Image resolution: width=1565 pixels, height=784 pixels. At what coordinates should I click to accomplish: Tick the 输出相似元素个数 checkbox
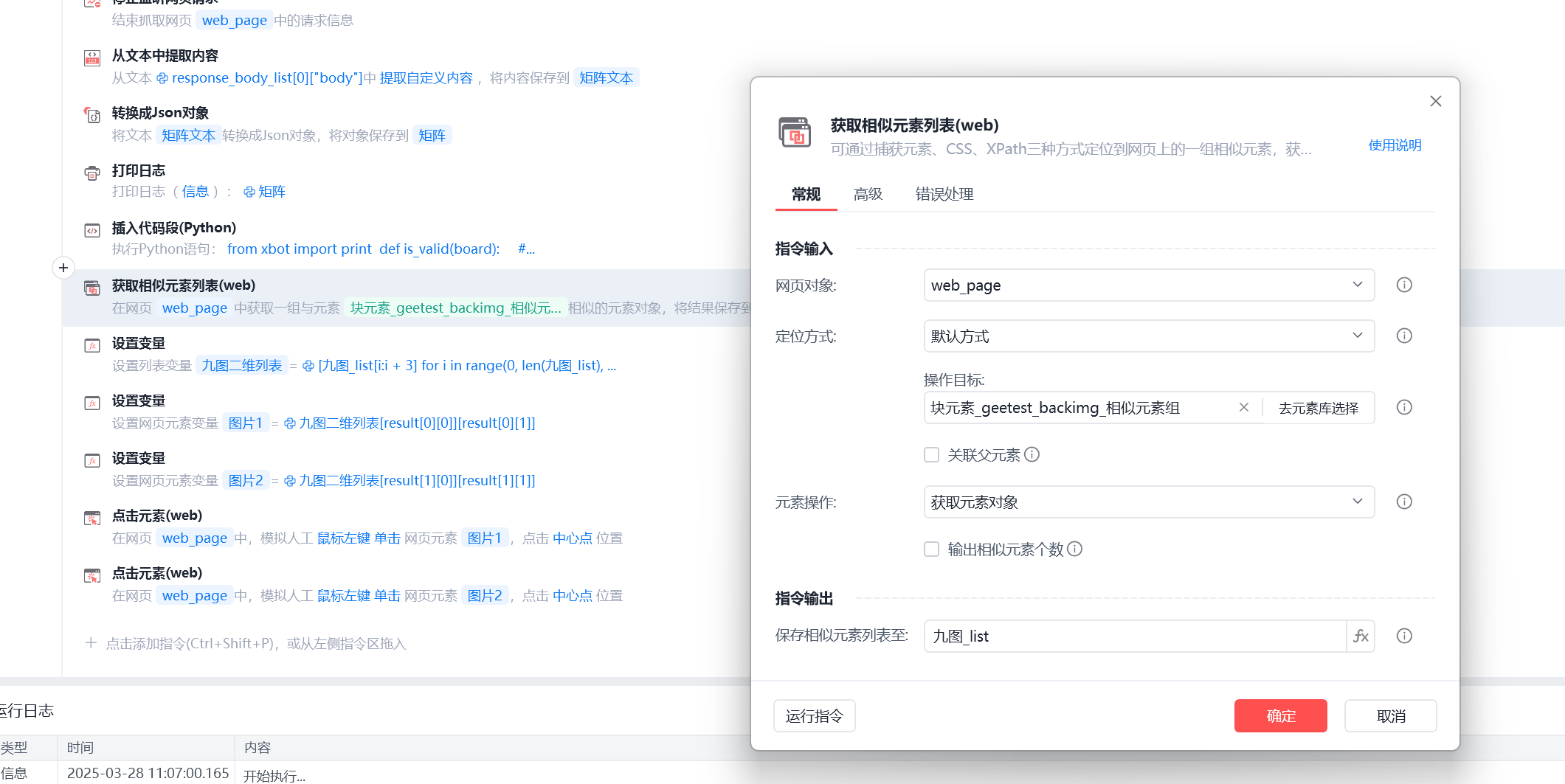pyautogui.click(x=931, y=549)
